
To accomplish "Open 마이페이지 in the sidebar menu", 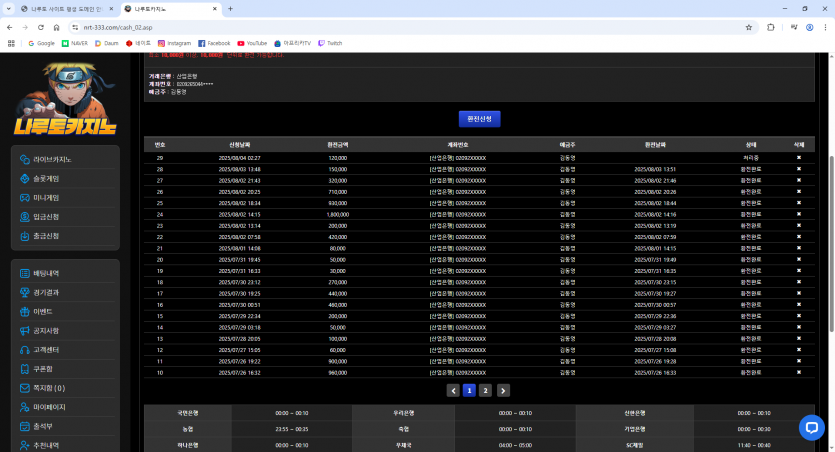I will pos(49,407).
